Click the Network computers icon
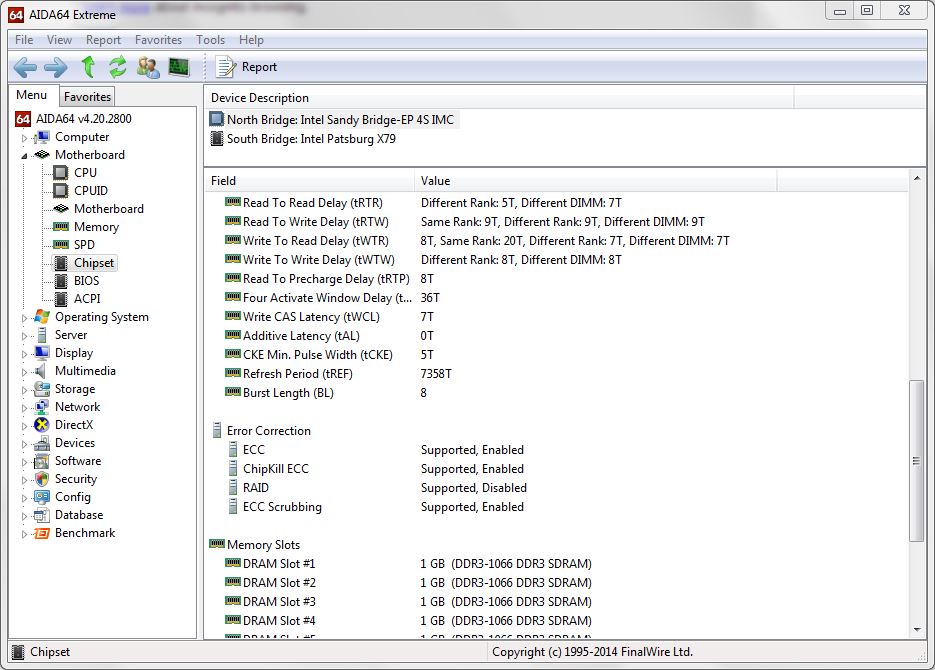Image resolution: width=935 pixels, height=670 pixels. click(42, 407)
